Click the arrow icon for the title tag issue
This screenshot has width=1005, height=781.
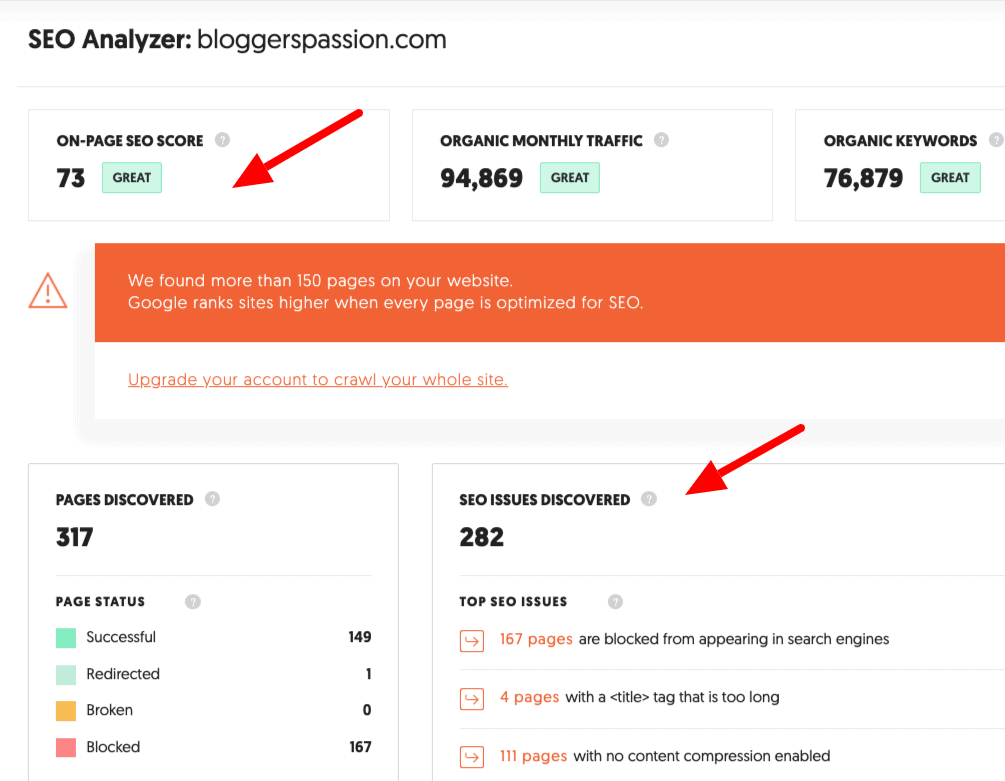coord(471,698)
